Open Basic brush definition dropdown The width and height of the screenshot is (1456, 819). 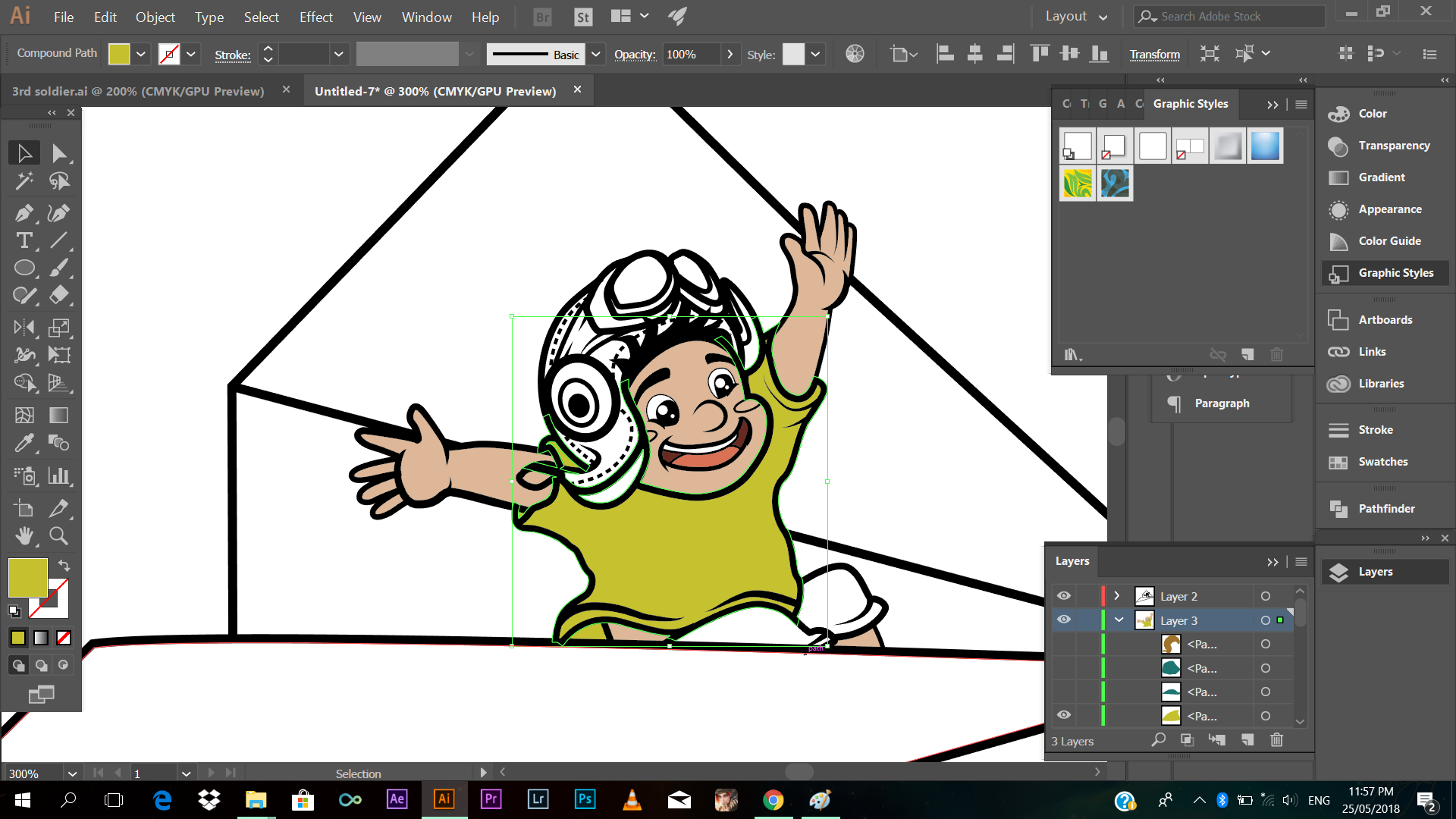596,54
